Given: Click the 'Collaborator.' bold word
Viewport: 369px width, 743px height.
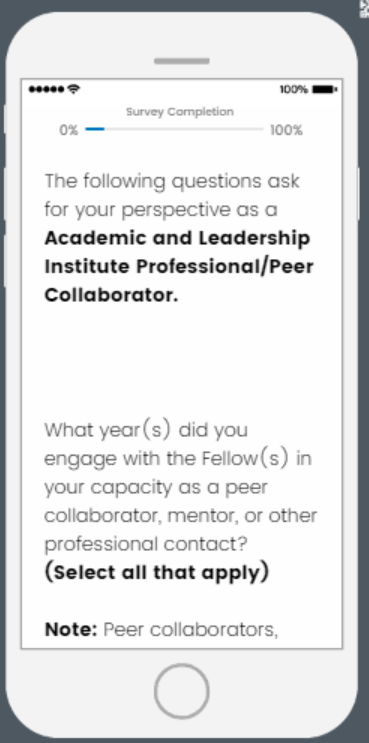Looking at the screenshot, I should (111, 295).
